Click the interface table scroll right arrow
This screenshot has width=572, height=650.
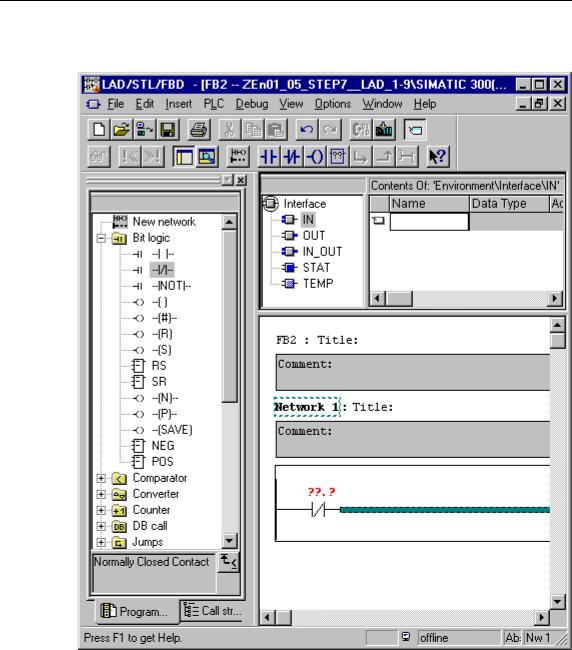coord(555,298)
